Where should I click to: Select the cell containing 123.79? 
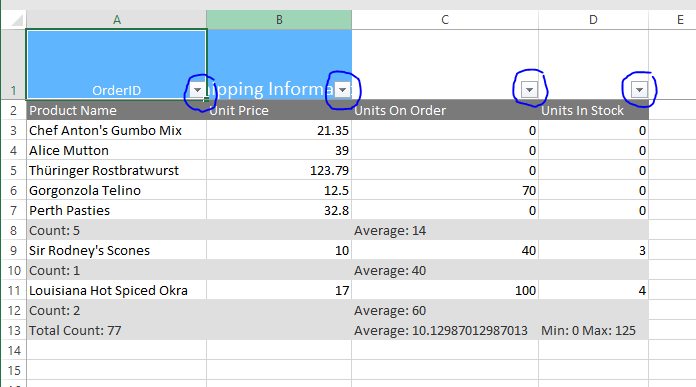279,170
